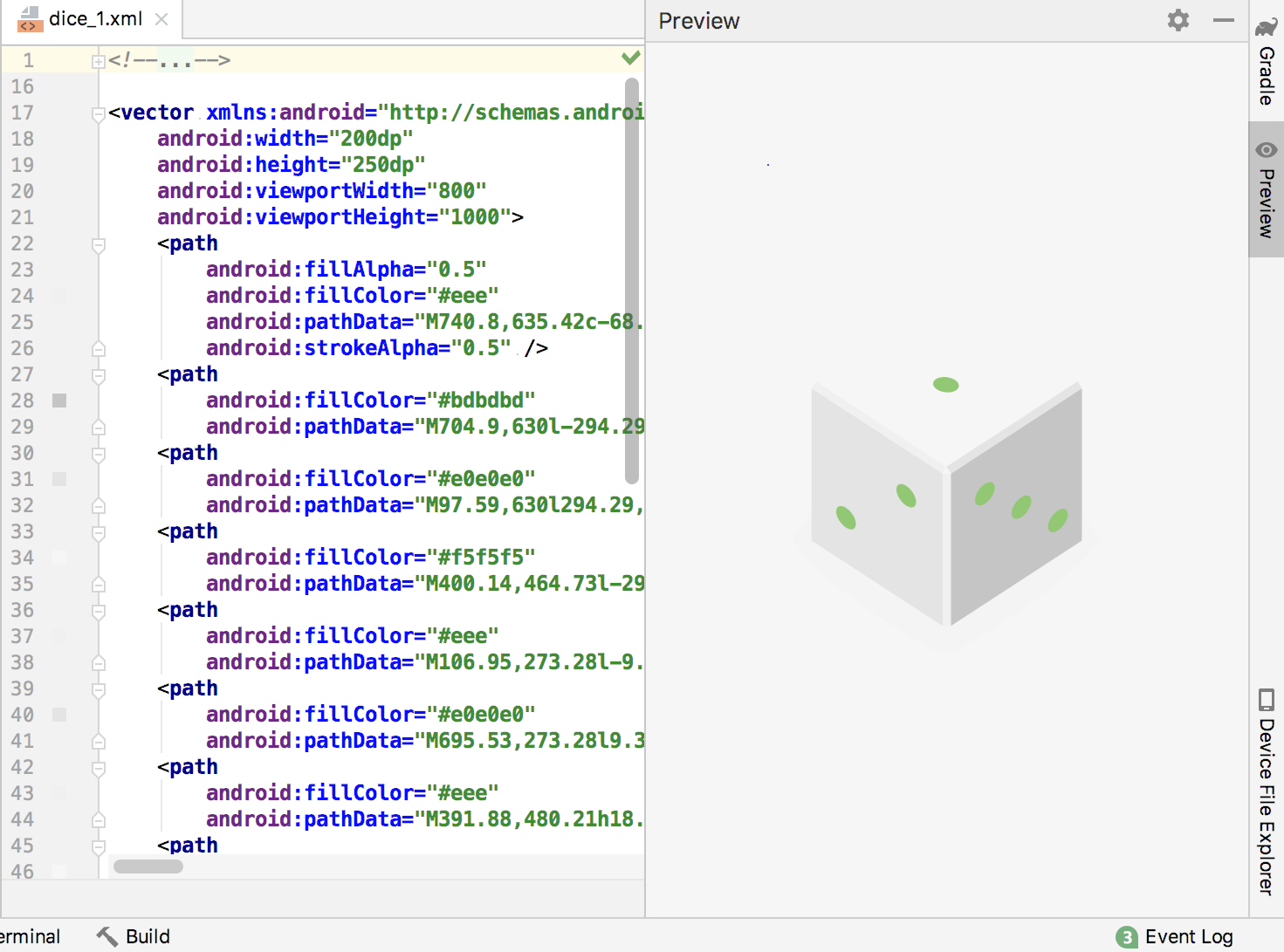Click the dice_1.xml file icon
The image size is (1284, 952).
click(x=30, y=19)
